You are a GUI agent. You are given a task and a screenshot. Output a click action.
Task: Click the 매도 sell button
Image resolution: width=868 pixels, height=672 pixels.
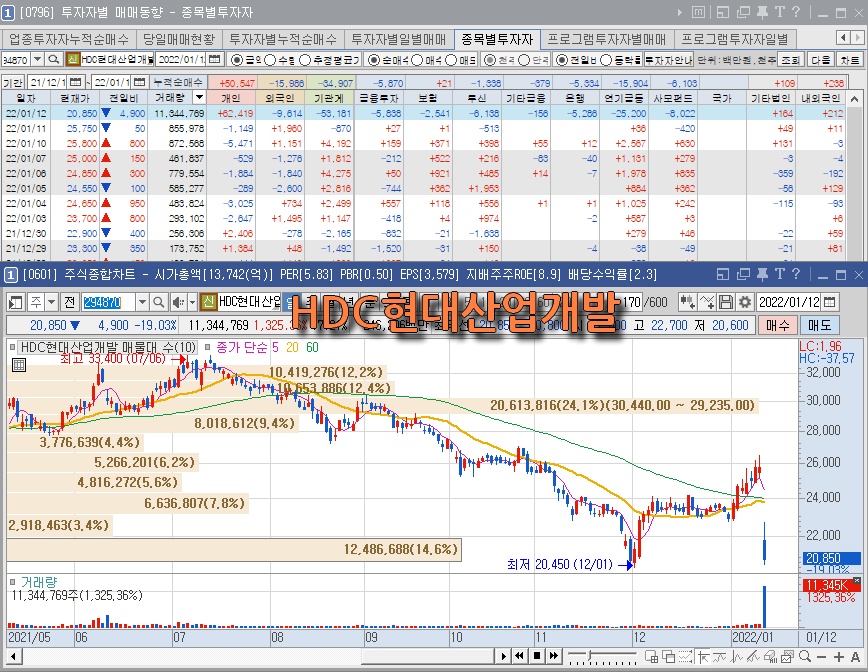pos(819,325)
